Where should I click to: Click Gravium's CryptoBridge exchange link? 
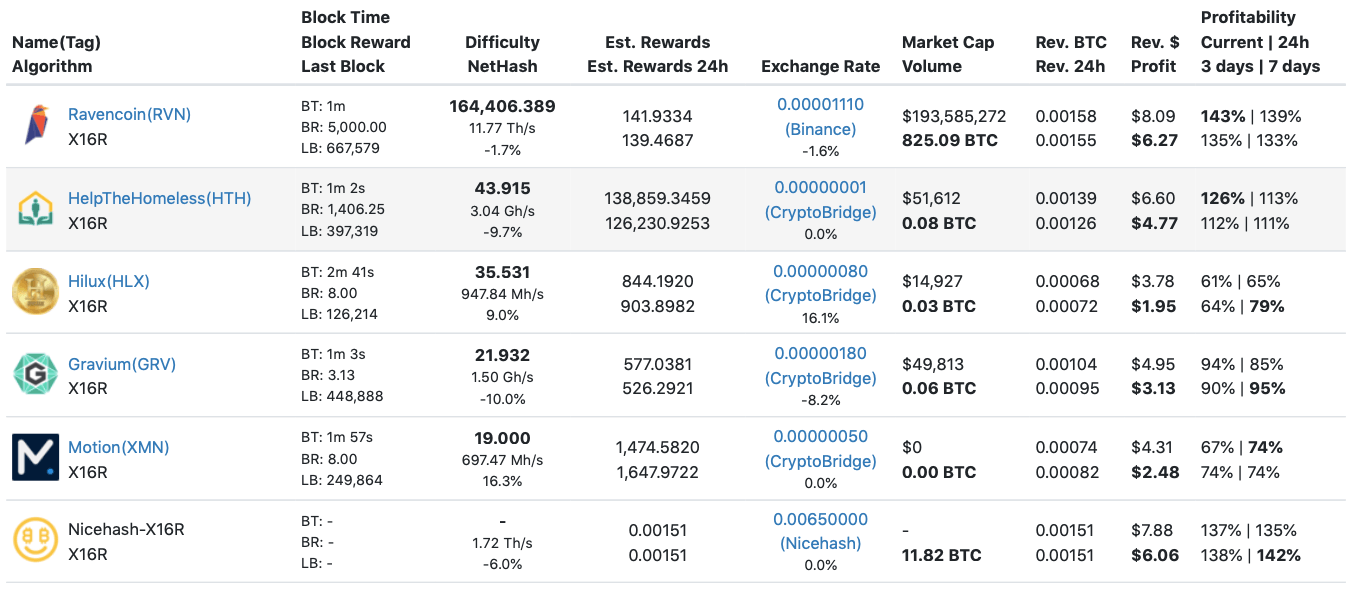coord(820,378)
